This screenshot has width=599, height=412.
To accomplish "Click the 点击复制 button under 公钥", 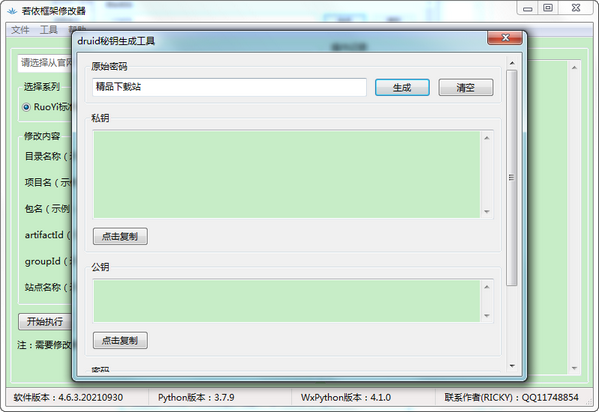I will coord(120,340).
